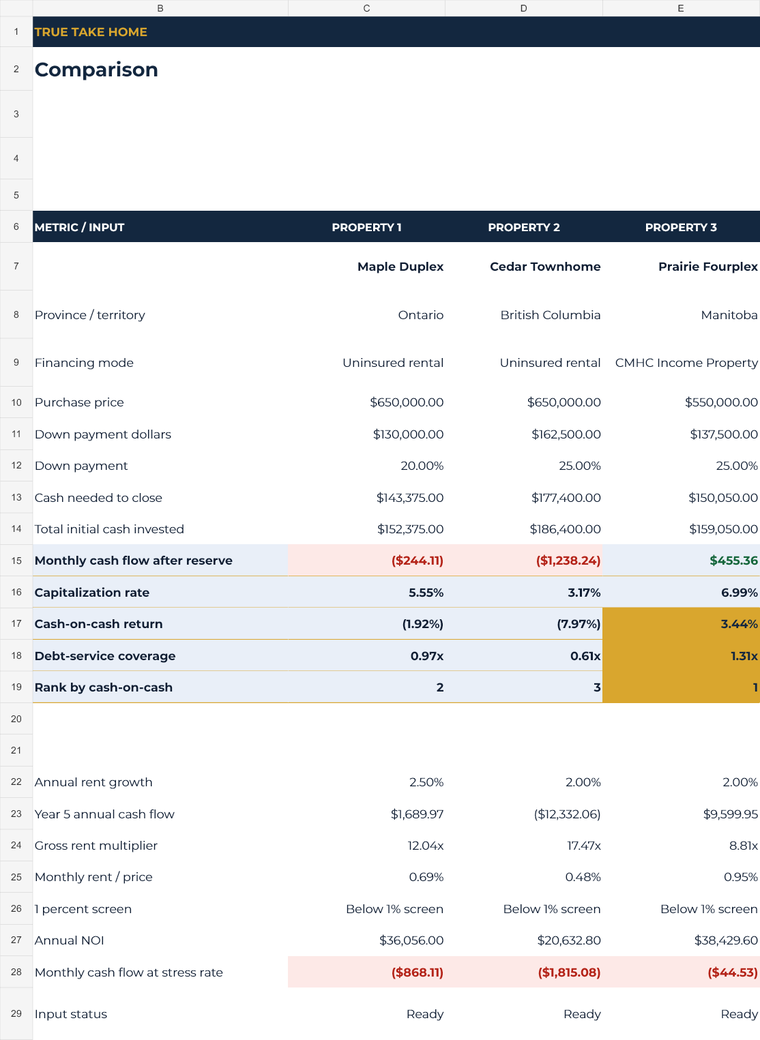Select the ($244.11) cash flow cell
Viewport: 760px width, 1040px height.
click(x=366, y=560)
